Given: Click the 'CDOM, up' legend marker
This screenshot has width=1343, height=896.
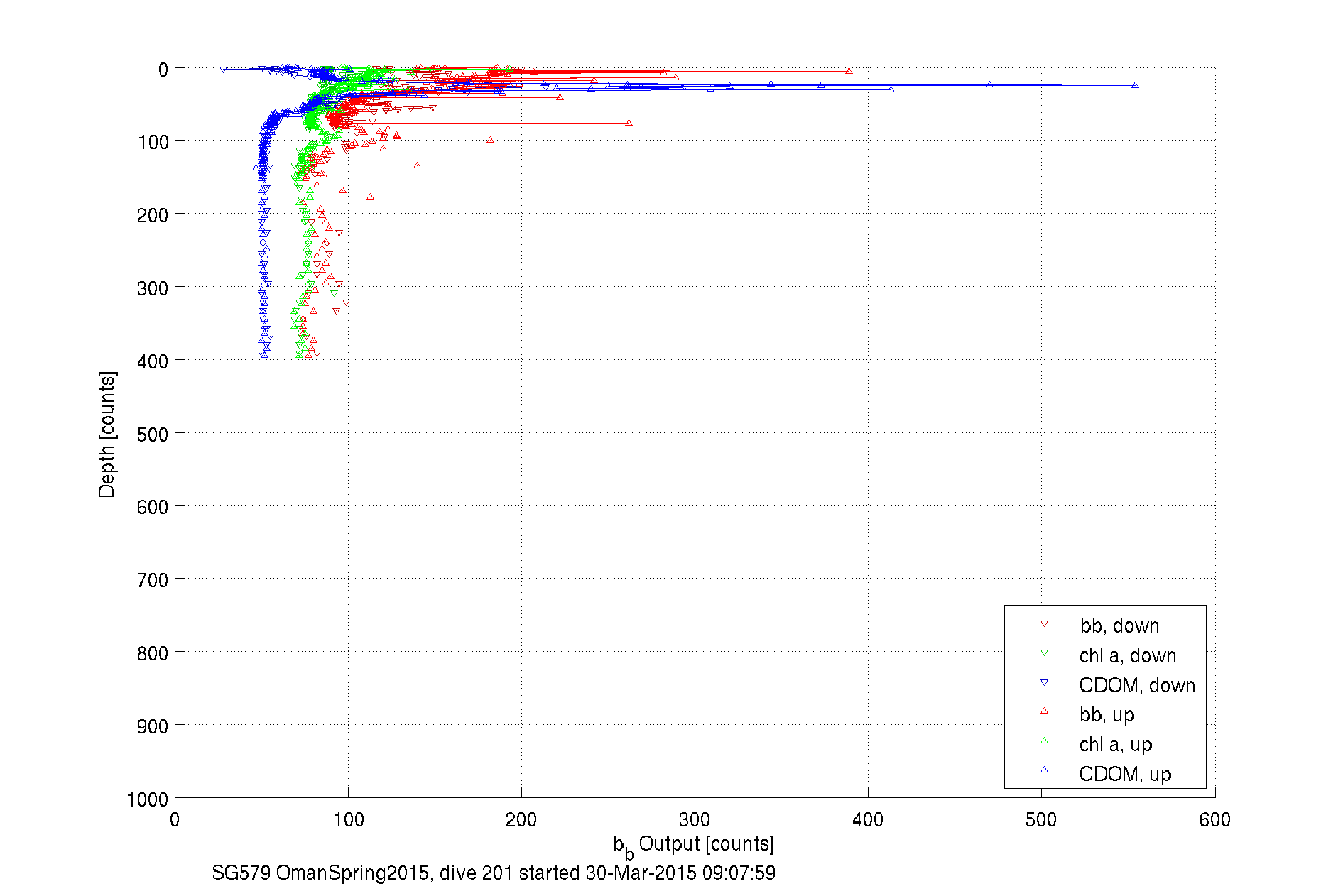Looking at the screenshot, I should pos(1044,770).
